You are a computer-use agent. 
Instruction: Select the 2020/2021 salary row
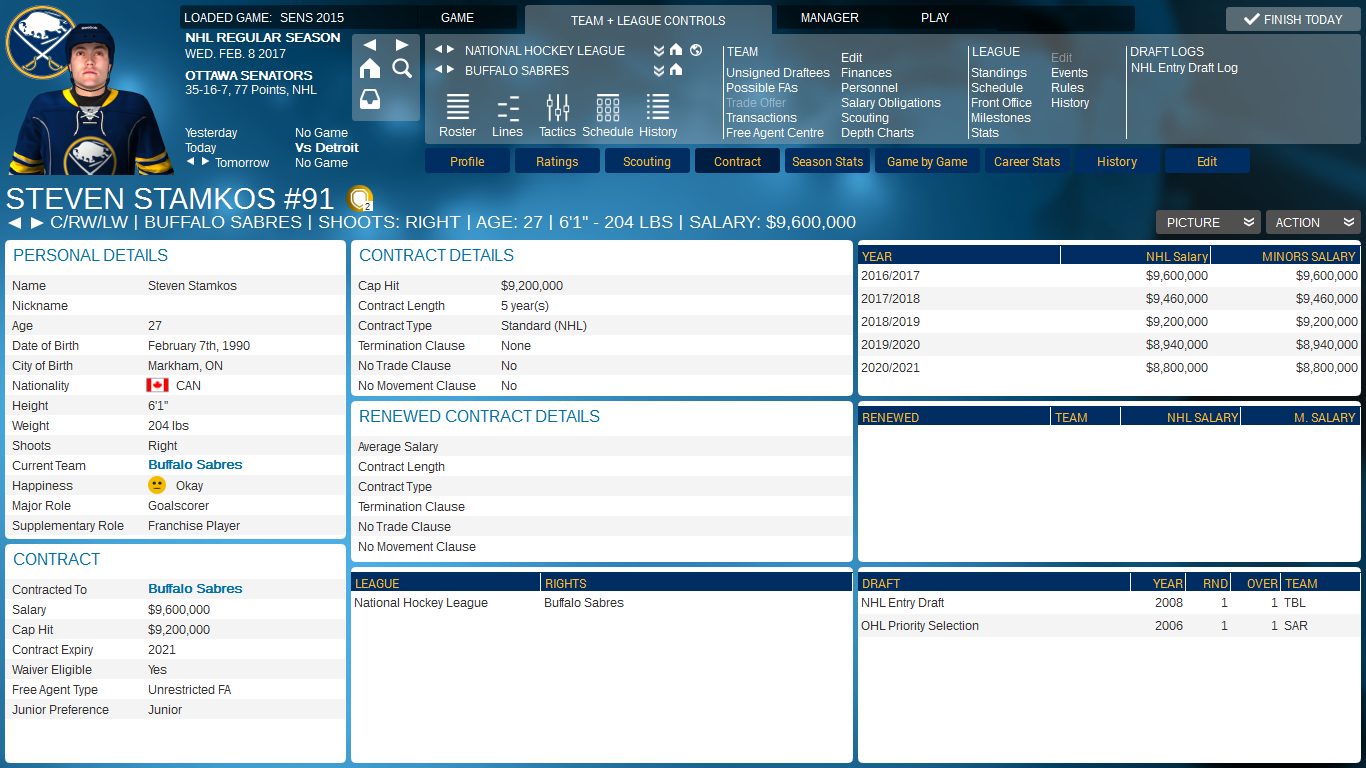tap(1109, 368)
